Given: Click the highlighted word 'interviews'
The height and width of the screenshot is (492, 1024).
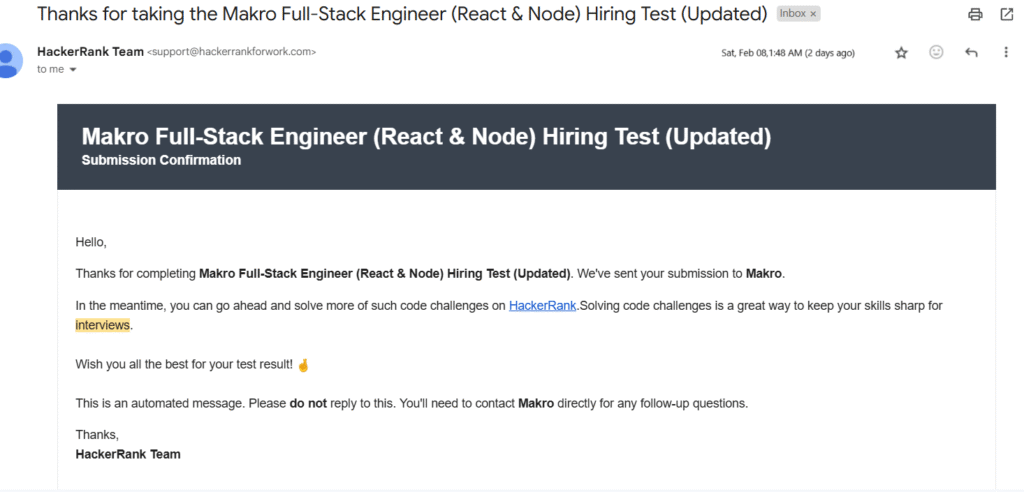Looking at the screenshot, I should coord(103,325).
